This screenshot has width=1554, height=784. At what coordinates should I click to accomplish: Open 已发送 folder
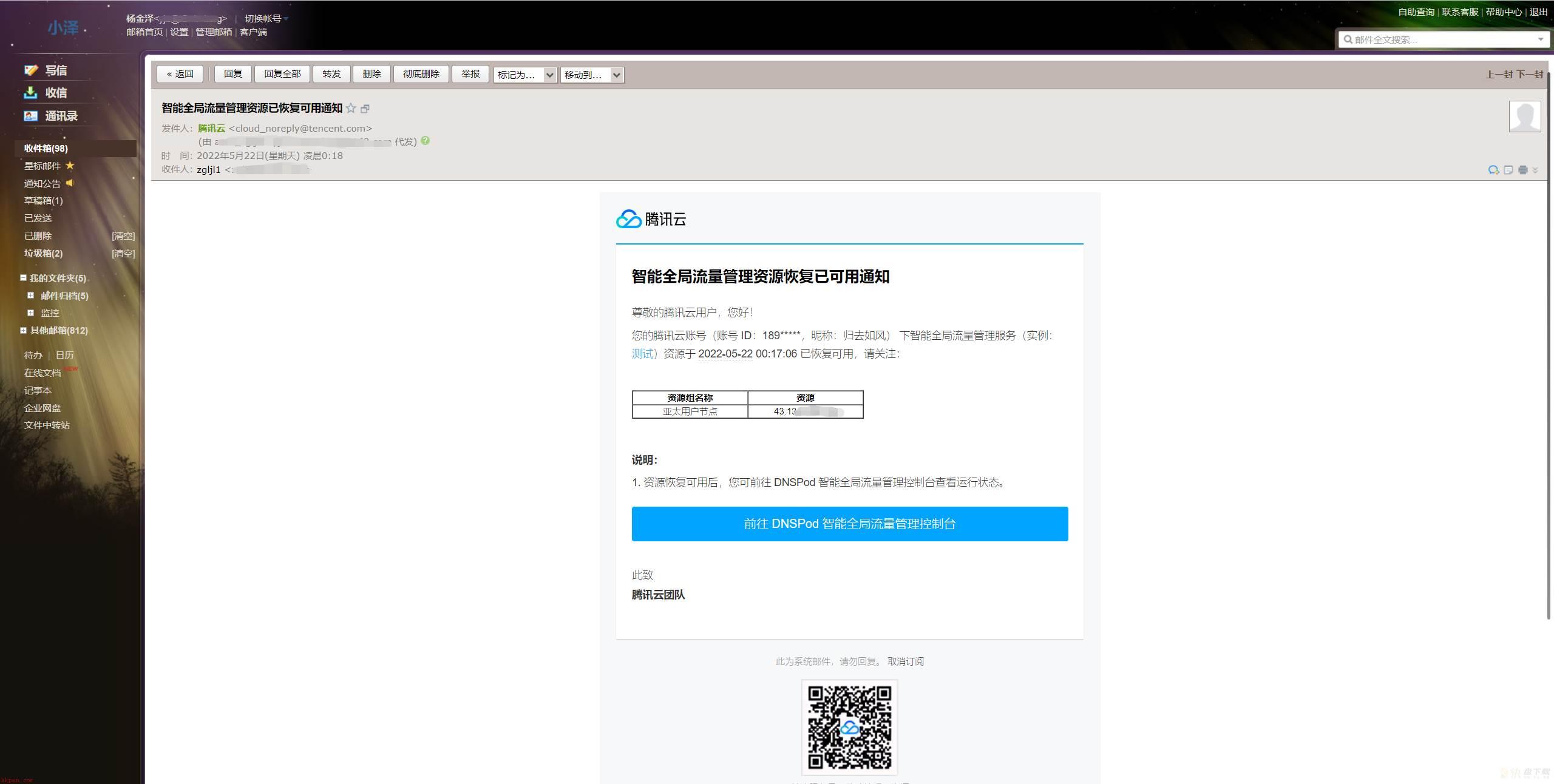tap(38, 218)
